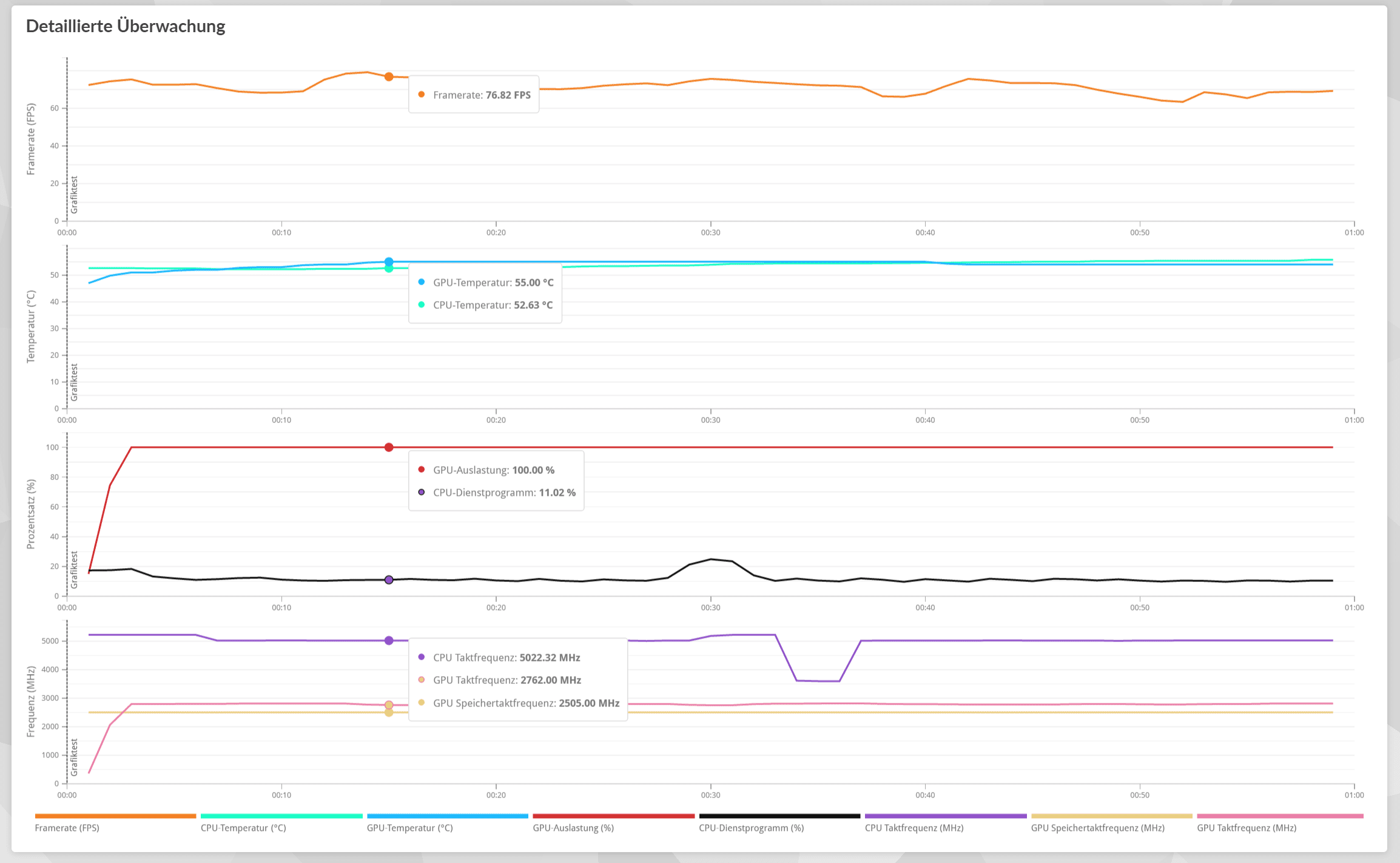This screenshot has width=1400, height=863.
Task: Toggle the GPU-Auslastung (%) legend entry
Action: click(573, 827)
